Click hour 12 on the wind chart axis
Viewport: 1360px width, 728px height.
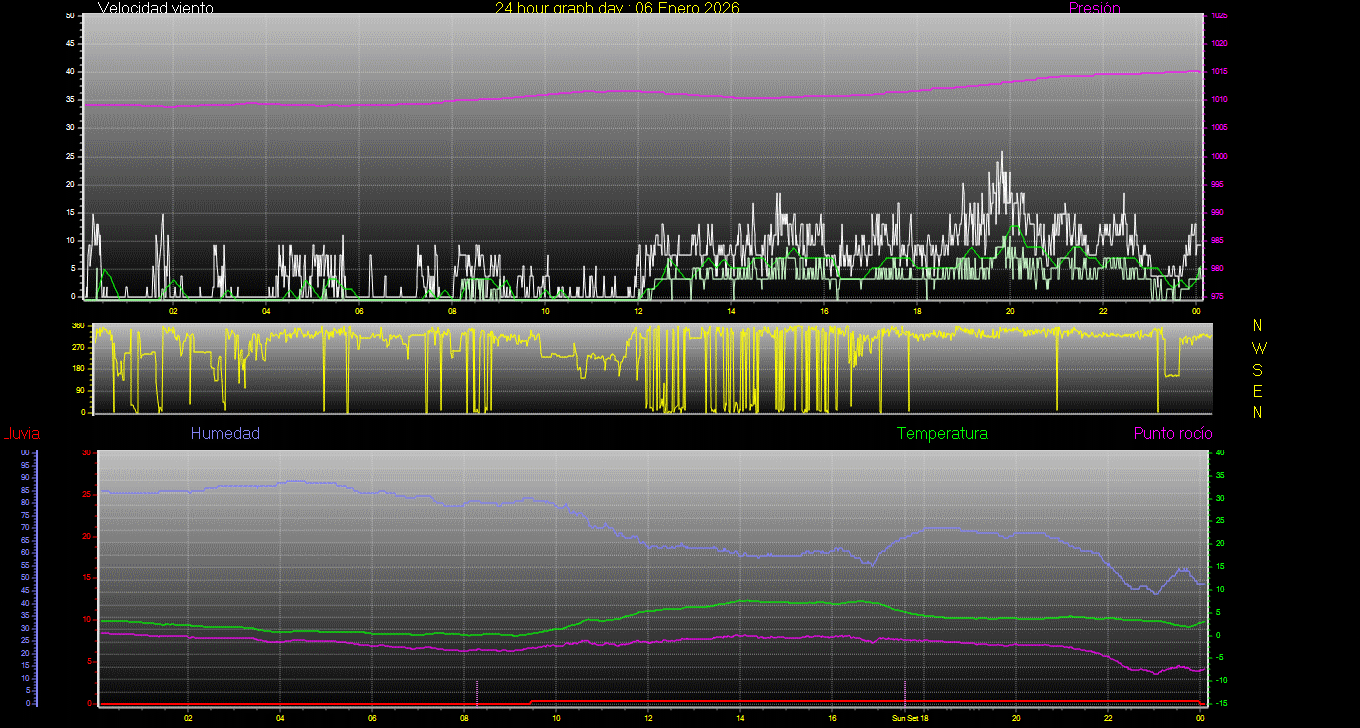[x=638, y=310]
